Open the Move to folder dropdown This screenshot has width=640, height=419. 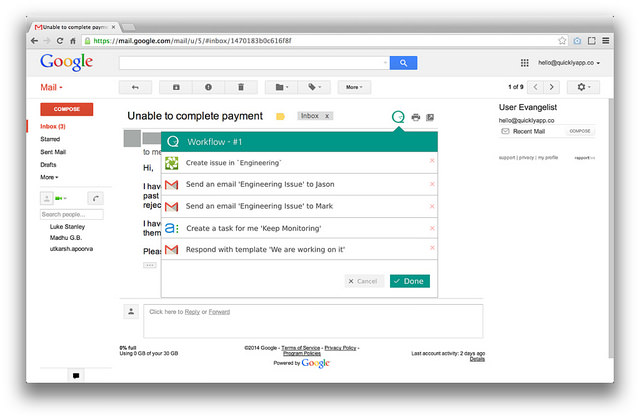(281, 87)
